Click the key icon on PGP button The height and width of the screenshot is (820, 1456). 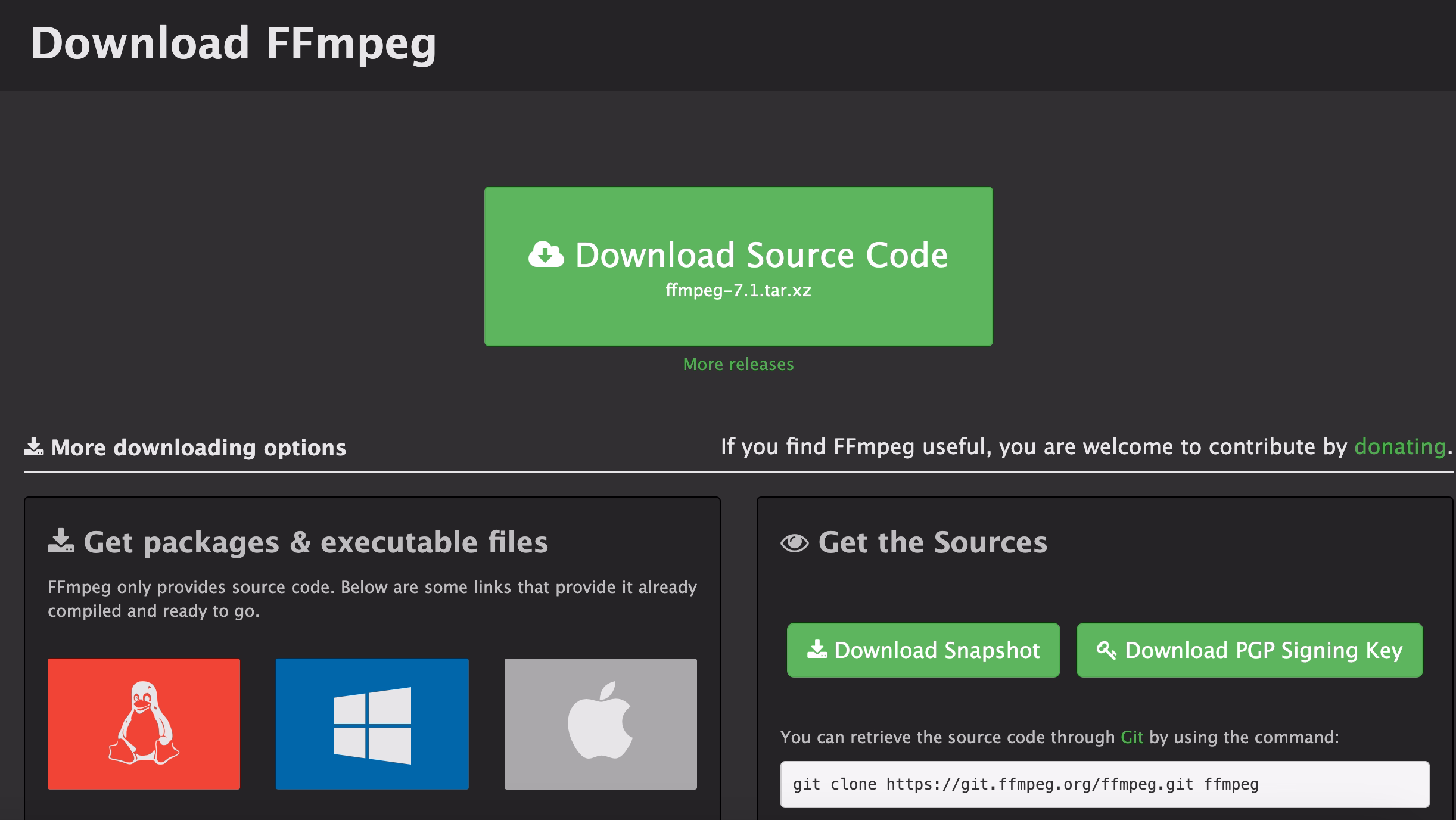tap(1107, 650)
